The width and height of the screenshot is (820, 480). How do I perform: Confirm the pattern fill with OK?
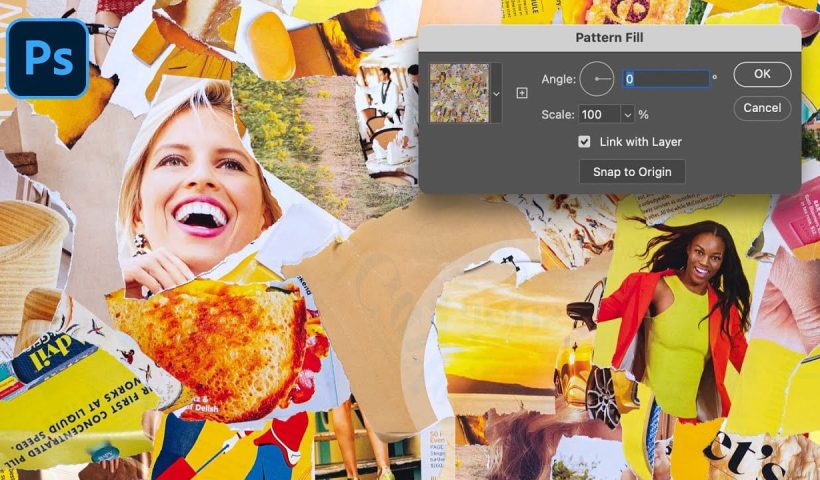762,74
